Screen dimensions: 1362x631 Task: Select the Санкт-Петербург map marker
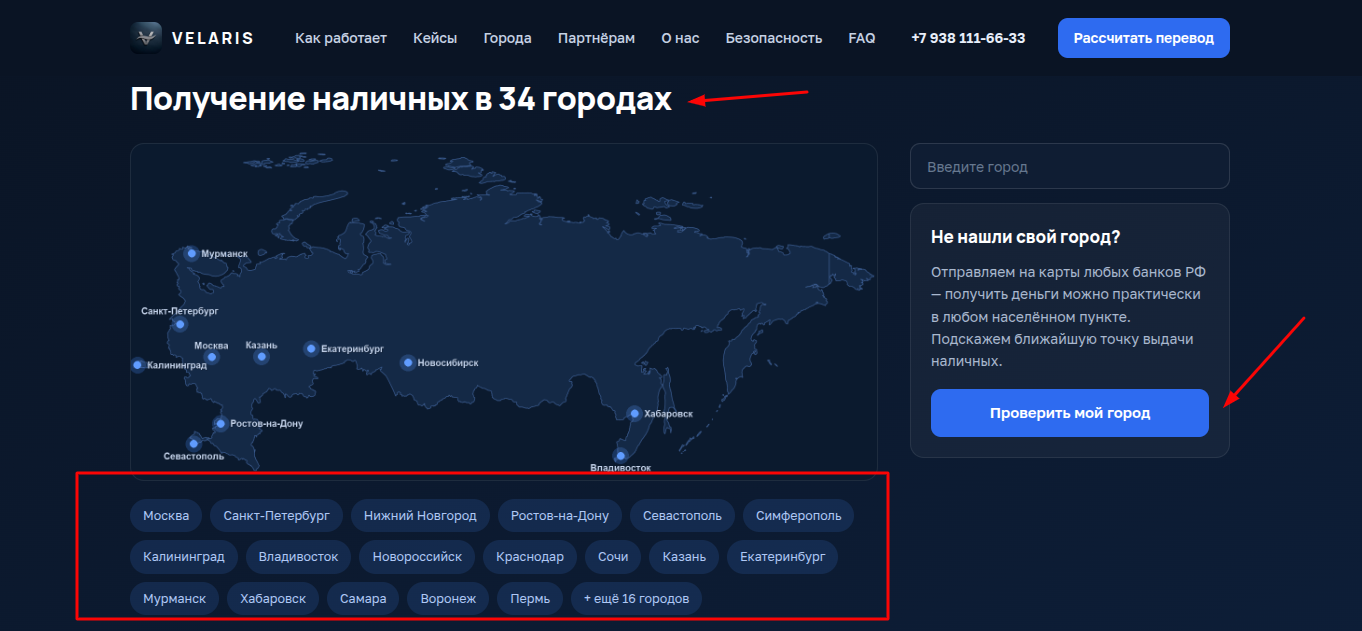pos(180,324)
